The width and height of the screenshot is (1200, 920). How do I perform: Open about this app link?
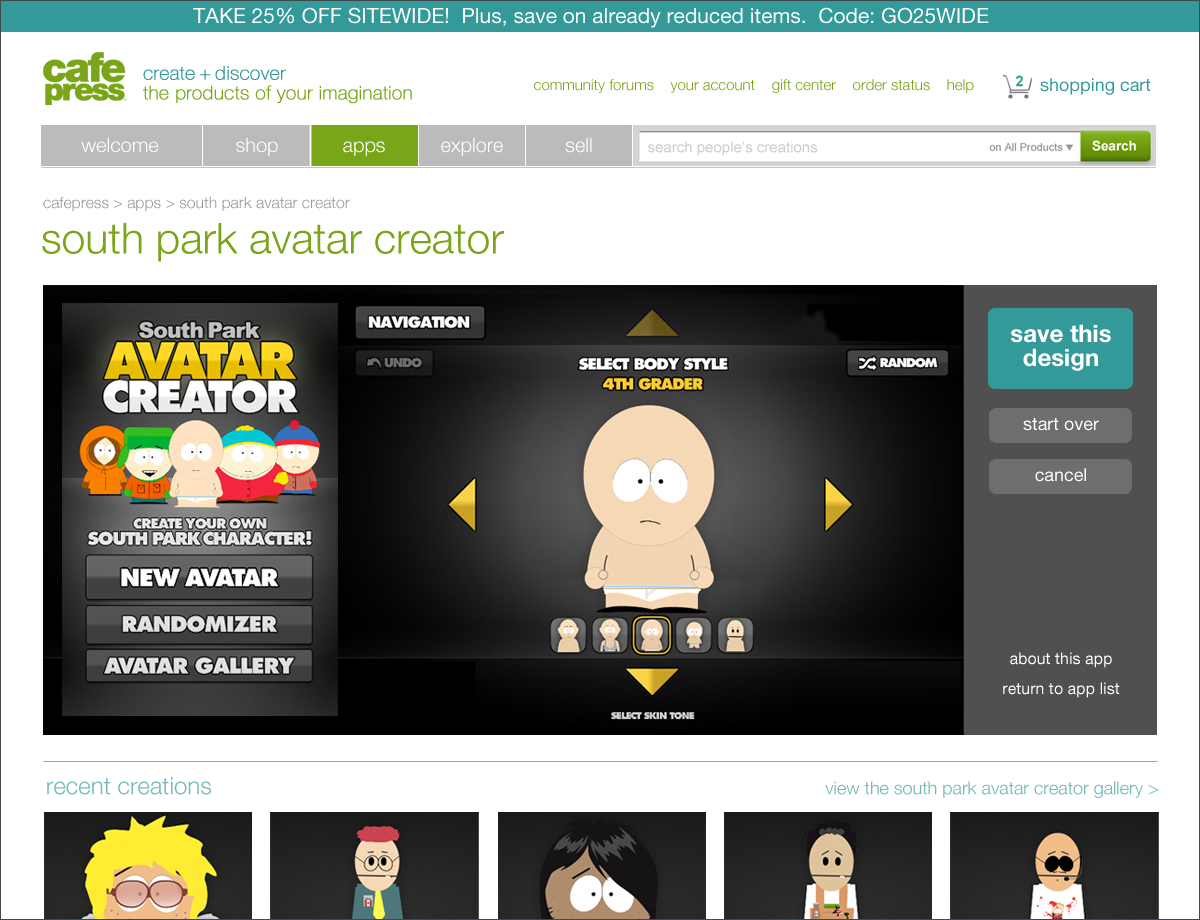1060,659
